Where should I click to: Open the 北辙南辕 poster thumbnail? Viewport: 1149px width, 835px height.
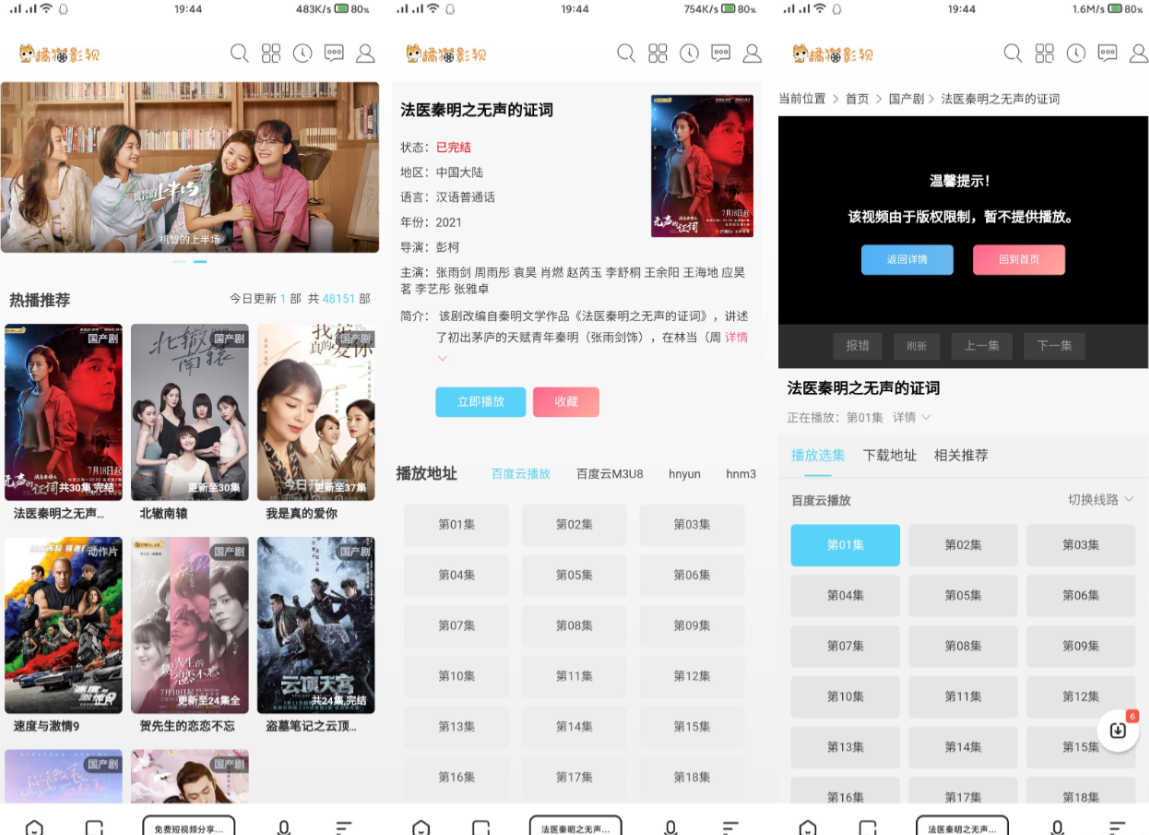coord(190,412)
